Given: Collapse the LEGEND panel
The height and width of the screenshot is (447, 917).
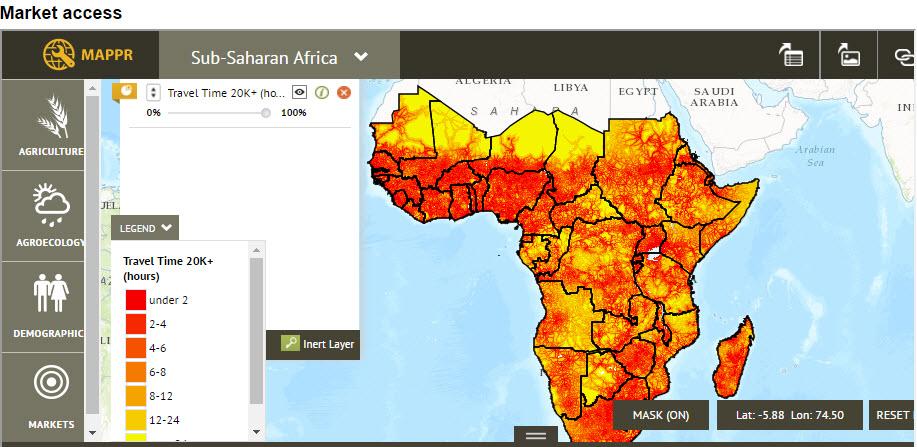Looking at the screenshot, I should point(145,228).
